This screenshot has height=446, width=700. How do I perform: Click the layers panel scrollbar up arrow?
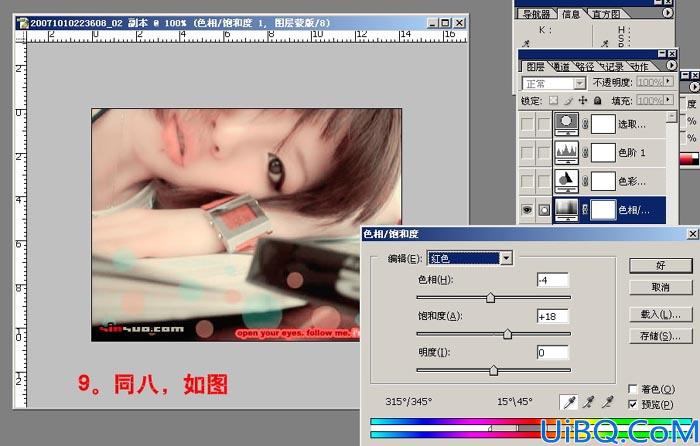(671, 117)
